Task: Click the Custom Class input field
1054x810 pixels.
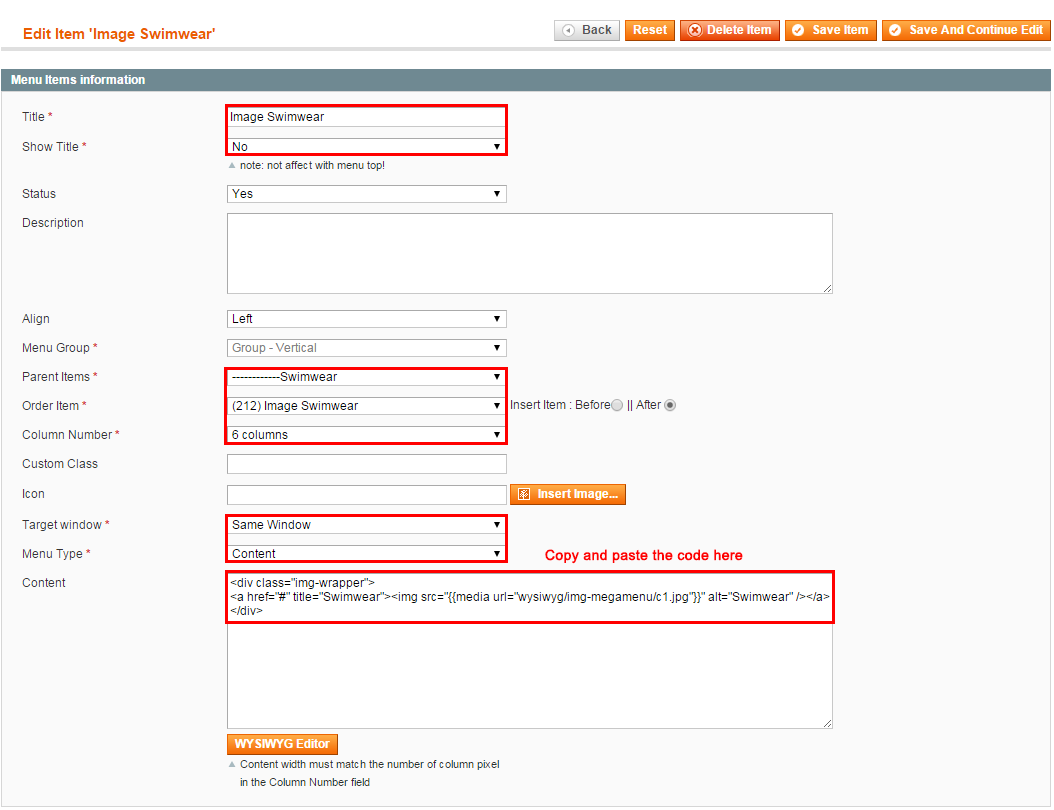Action: click(x=366, y=464)
